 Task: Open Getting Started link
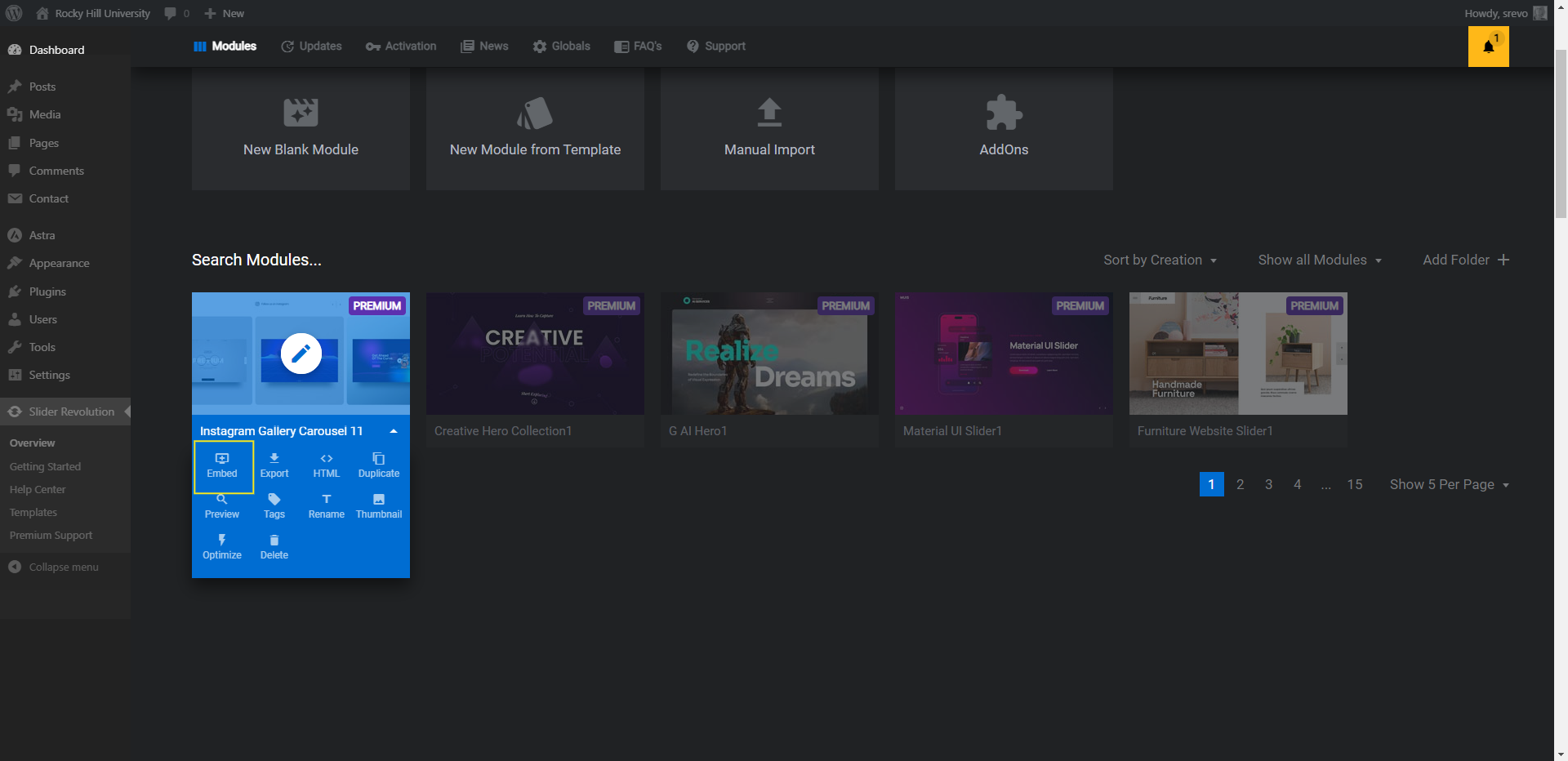point(45,466)
